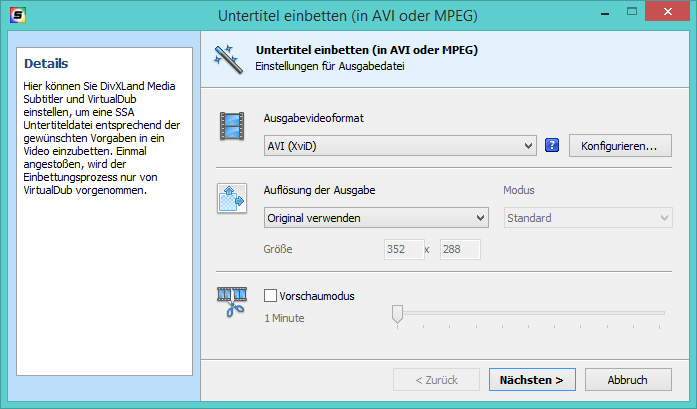The width and height of the screenshot is (697, 409).
Task: Click the height field showing 288
Action: (460, 249)
